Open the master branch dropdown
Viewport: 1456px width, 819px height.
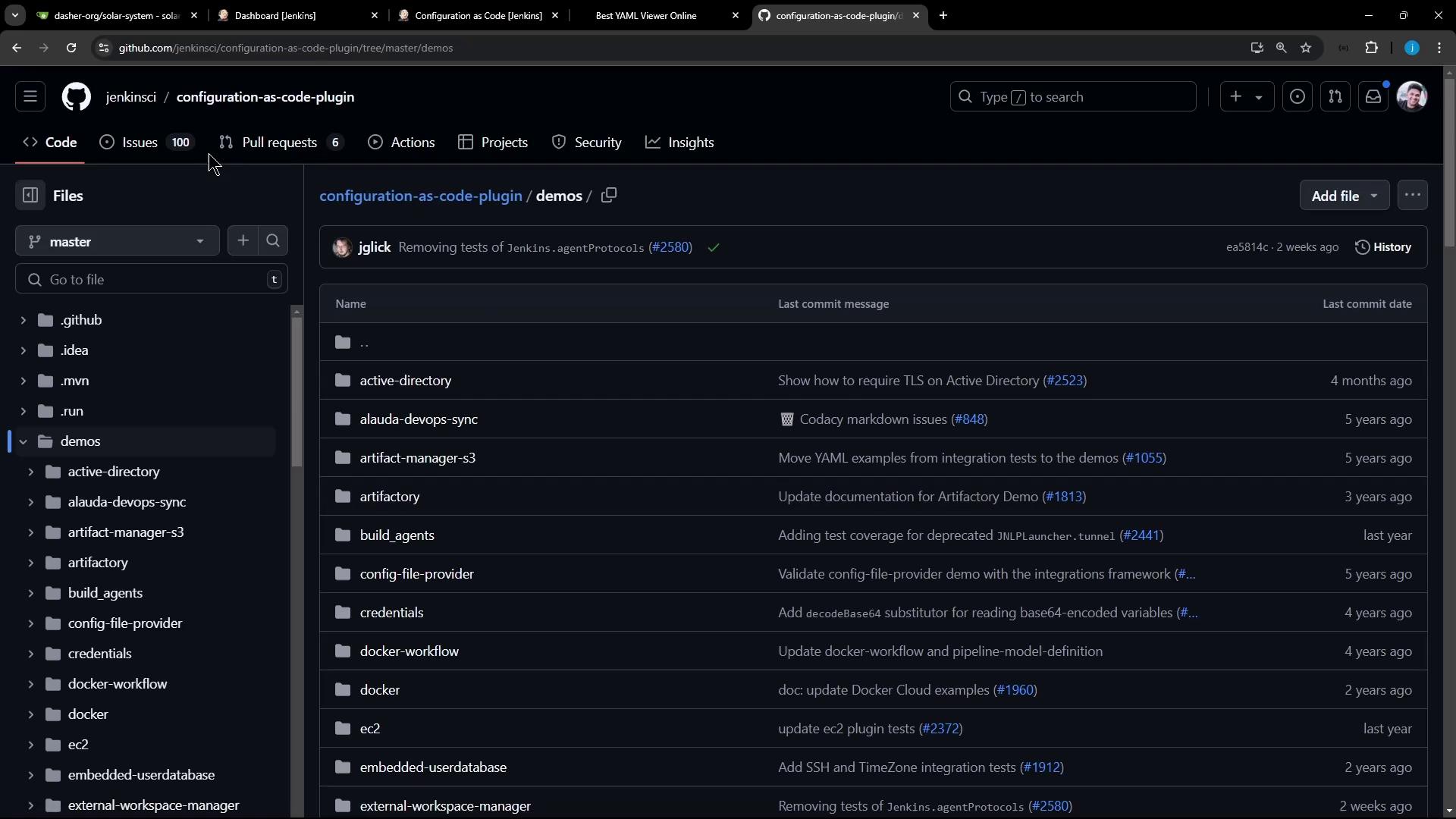[118, 241]
